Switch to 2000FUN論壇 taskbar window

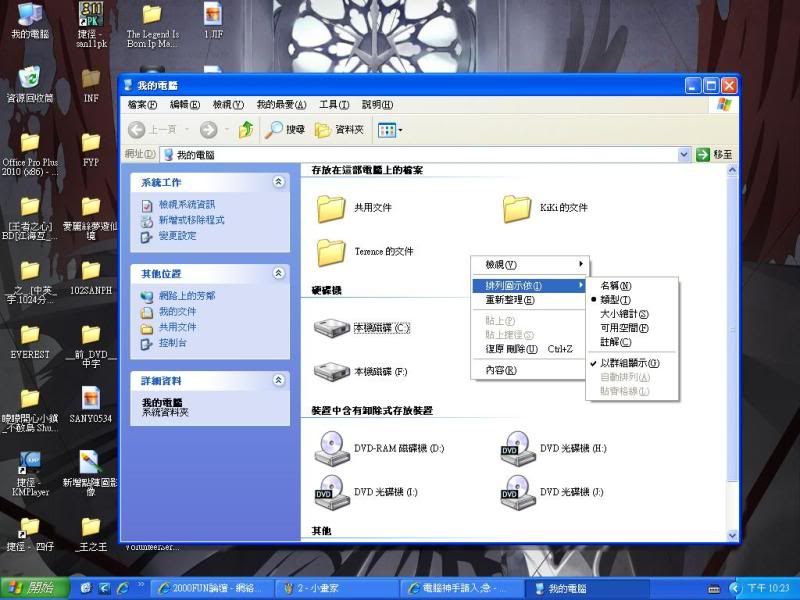(x=211, y=588)
